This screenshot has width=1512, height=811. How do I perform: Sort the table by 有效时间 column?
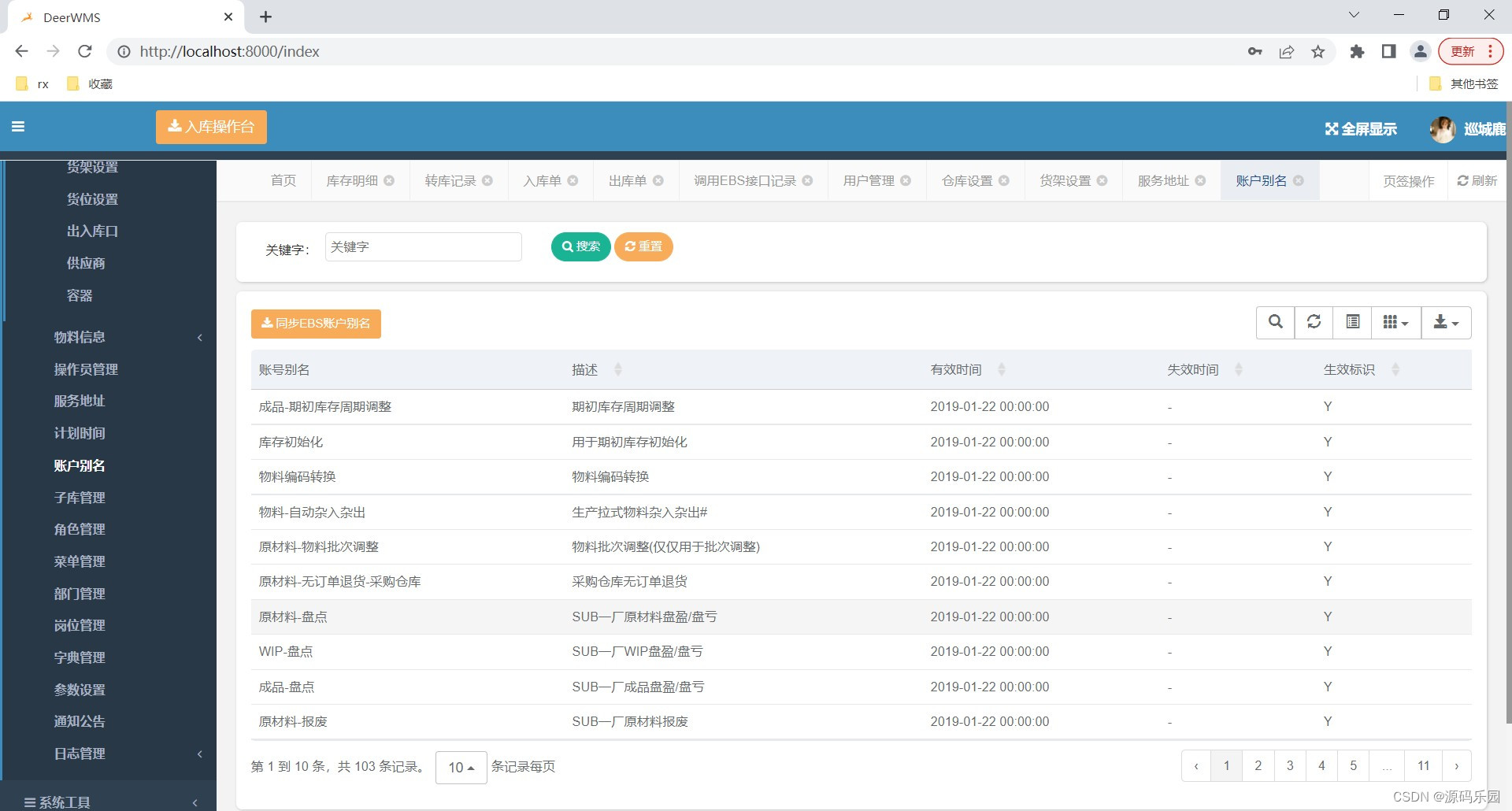click(957, 368)
